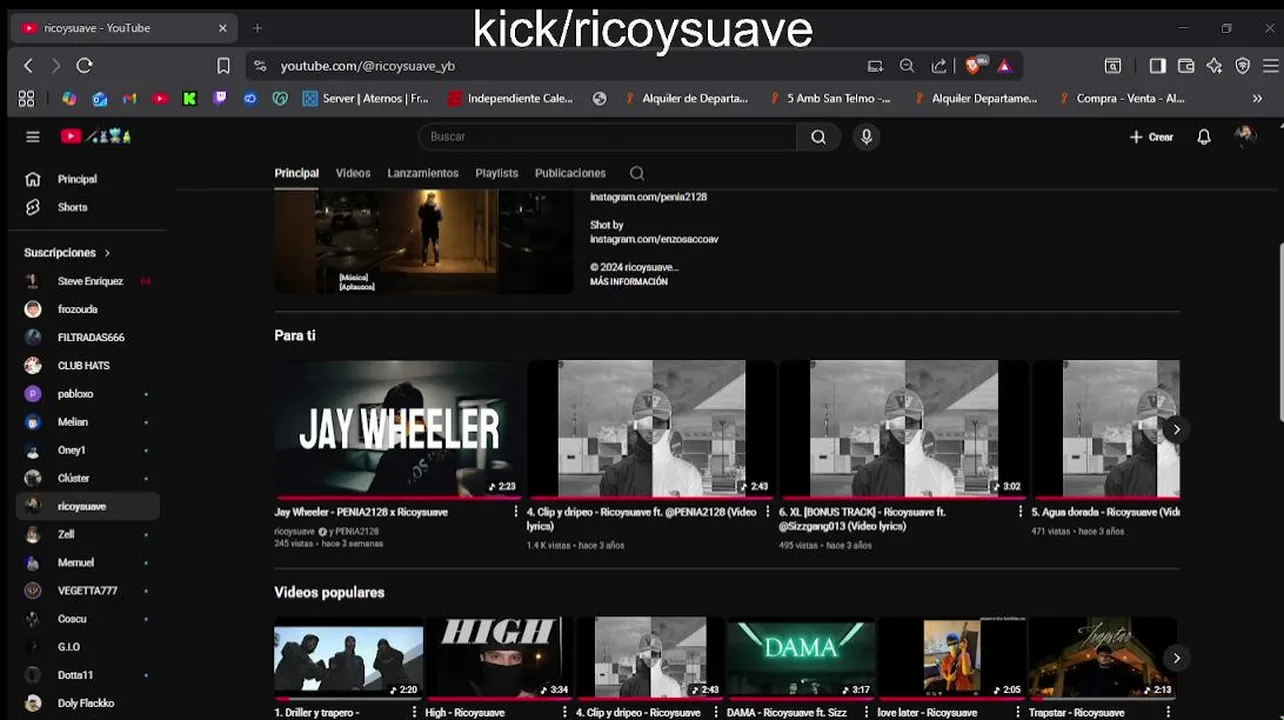This screenshot has width=1284, height=720.
Task: Click the Crear button
Action: (1151, 137)
